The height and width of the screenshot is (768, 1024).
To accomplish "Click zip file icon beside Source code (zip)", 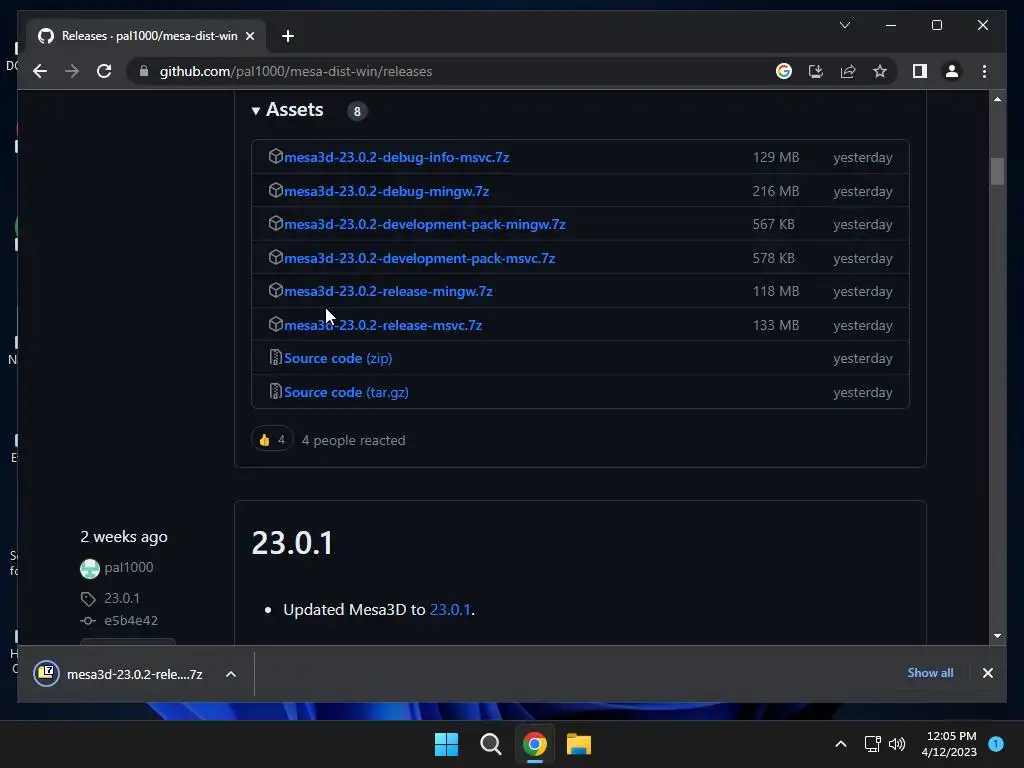I will pos(276,357).
